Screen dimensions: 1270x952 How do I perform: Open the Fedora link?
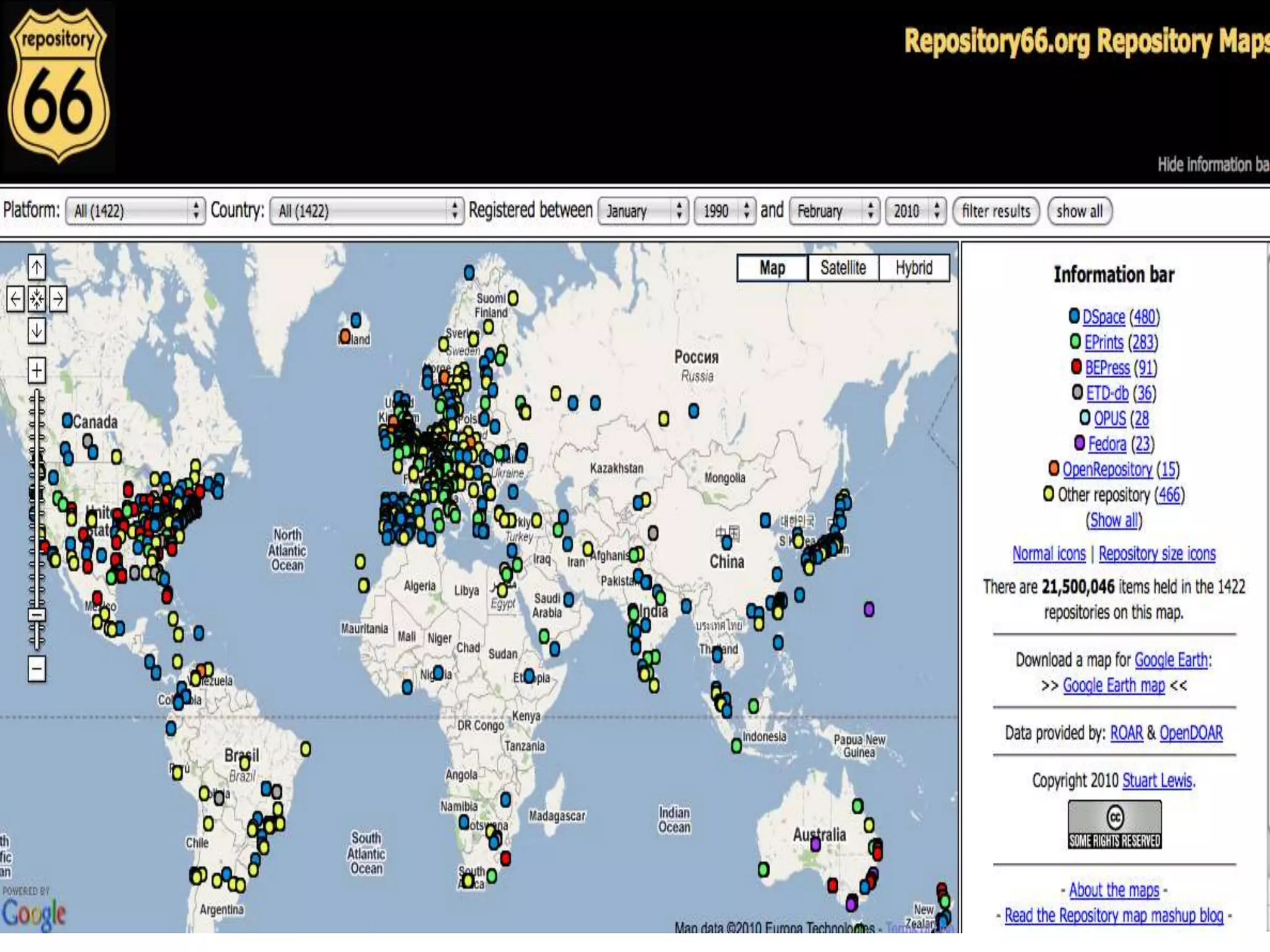click(x=1107, y=444)
